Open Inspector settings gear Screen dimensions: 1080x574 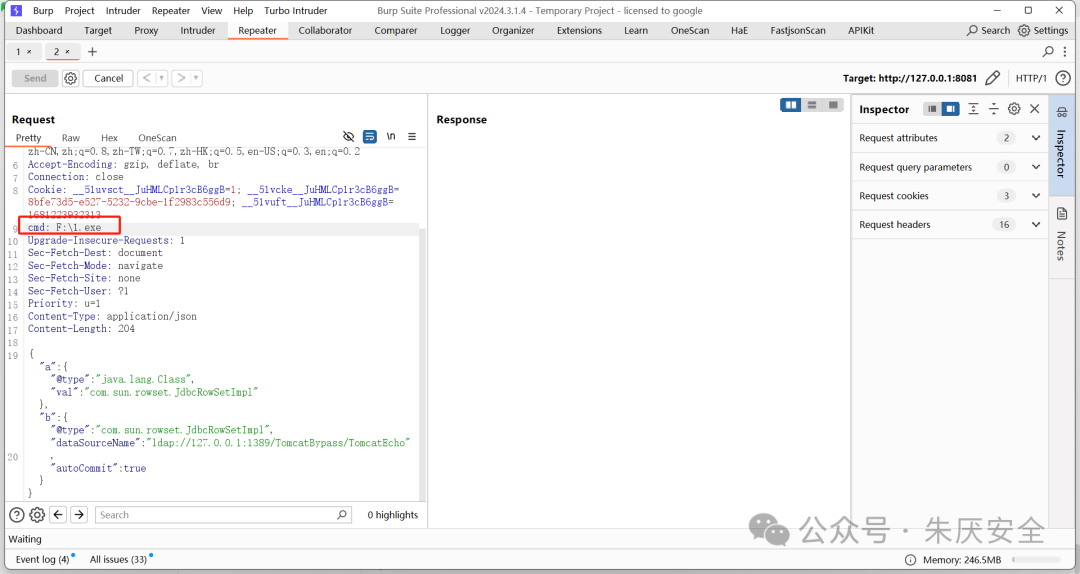click(1014, 109)
